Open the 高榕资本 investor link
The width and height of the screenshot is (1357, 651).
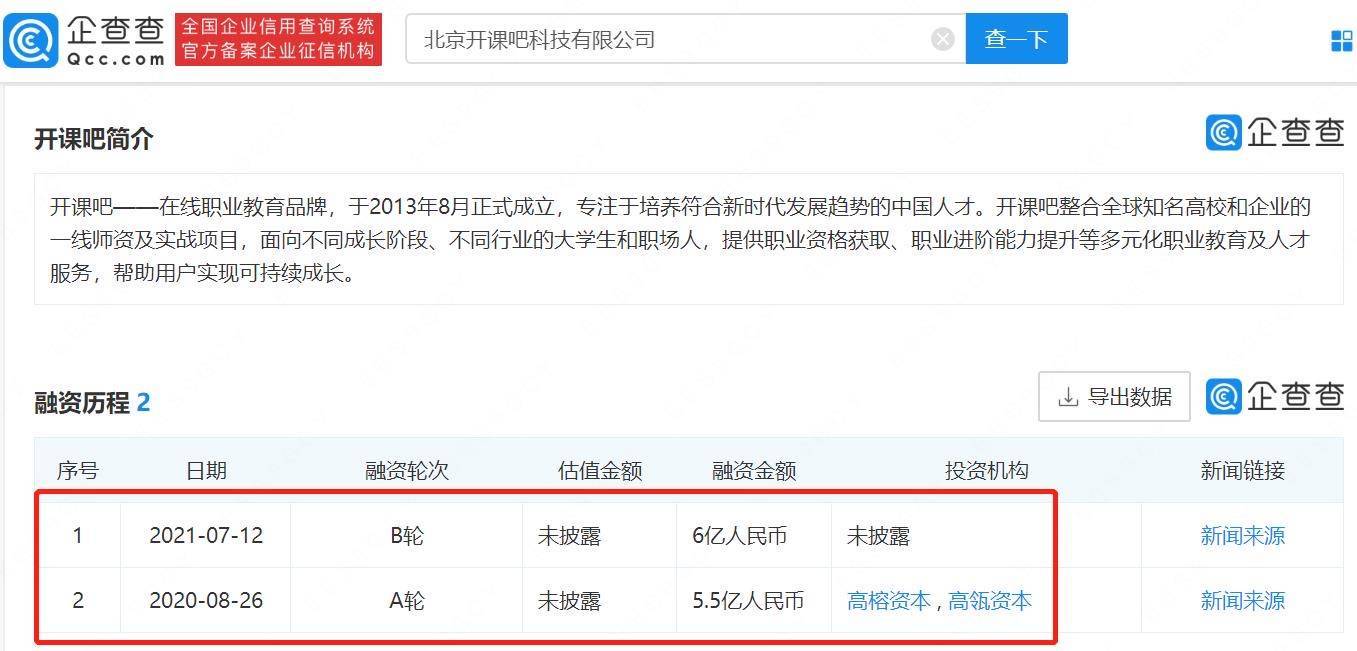coord(888,601)
